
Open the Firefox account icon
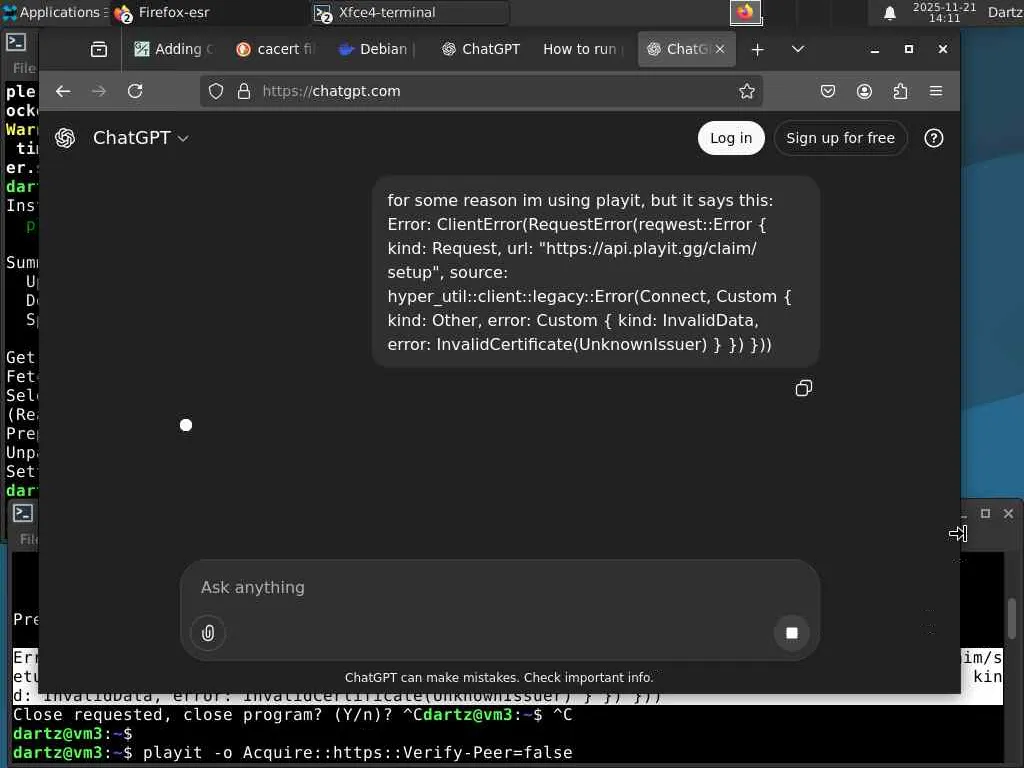pos(864,91)
